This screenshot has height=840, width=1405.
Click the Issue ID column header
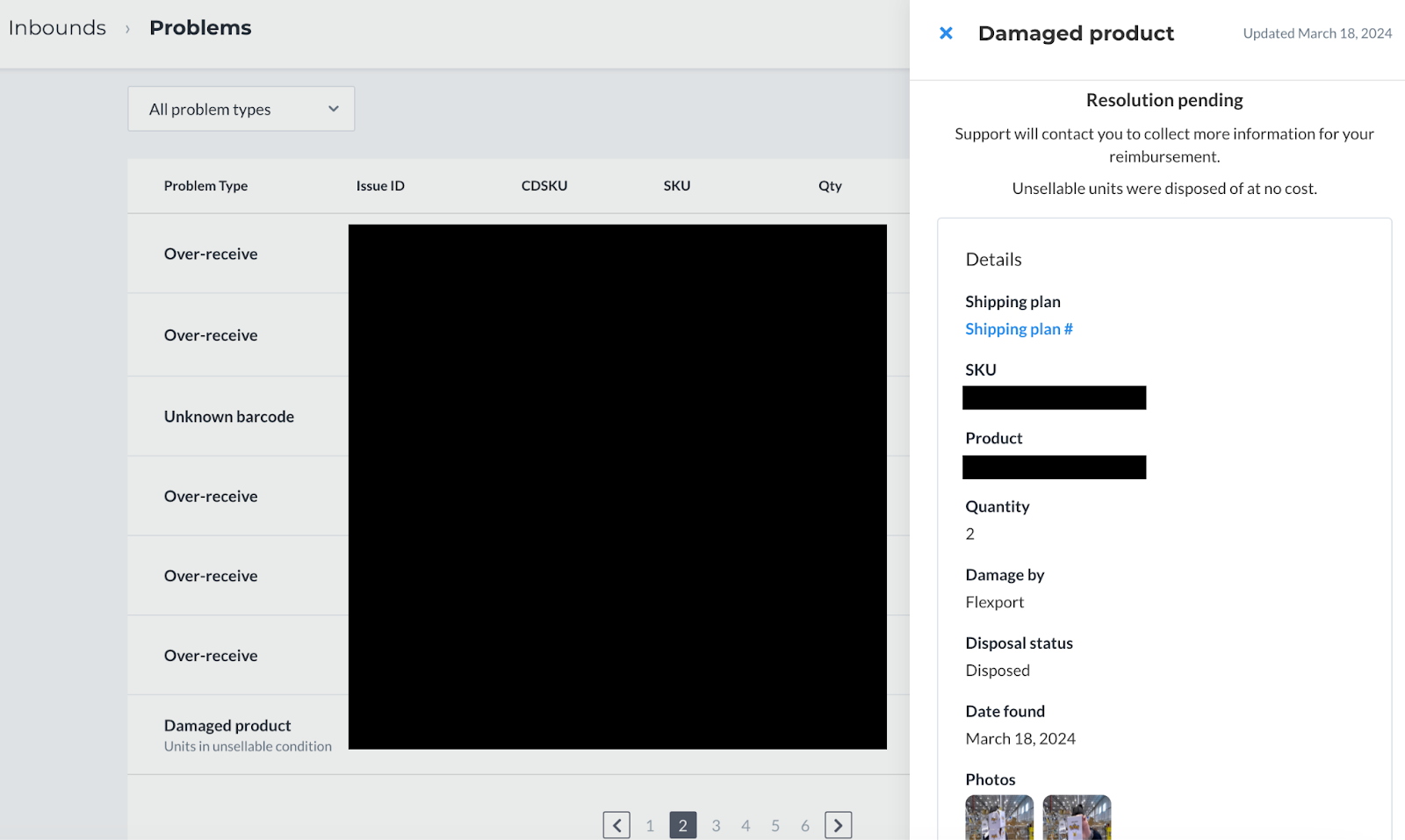380,186
